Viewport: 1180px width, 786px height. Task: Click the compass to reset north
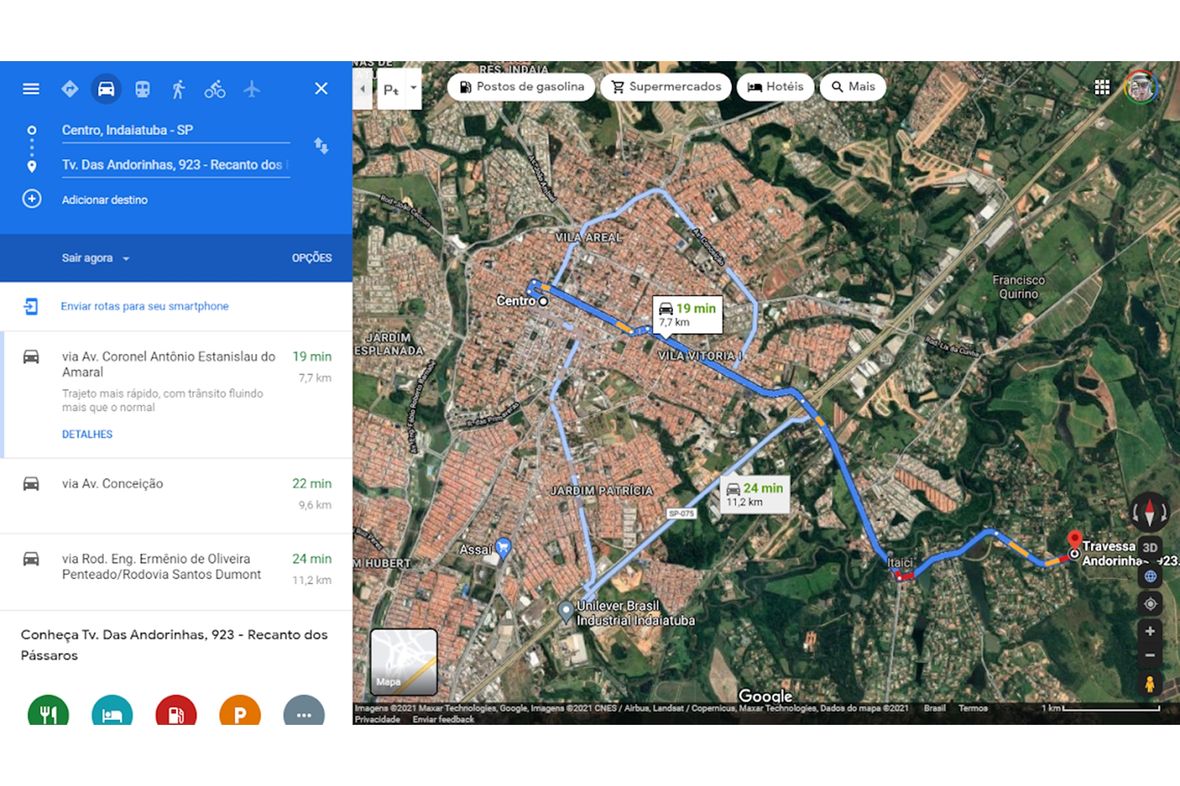(x=1149, y=513)
